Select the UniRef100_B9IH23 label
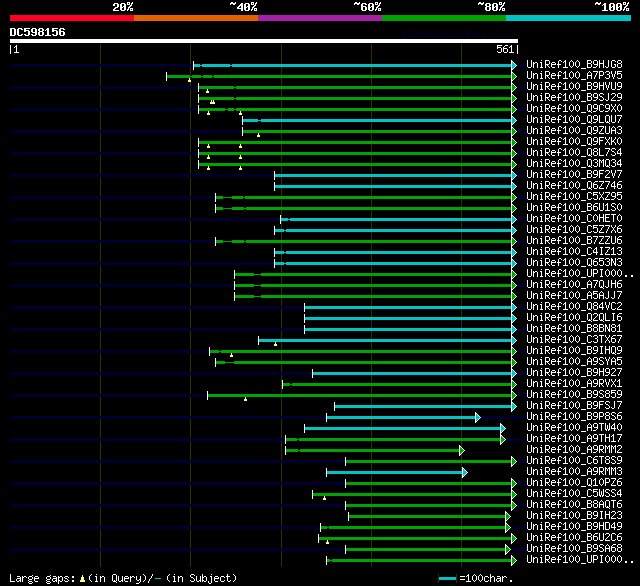Viewport: 640px width, 586px height. [574, 516]
